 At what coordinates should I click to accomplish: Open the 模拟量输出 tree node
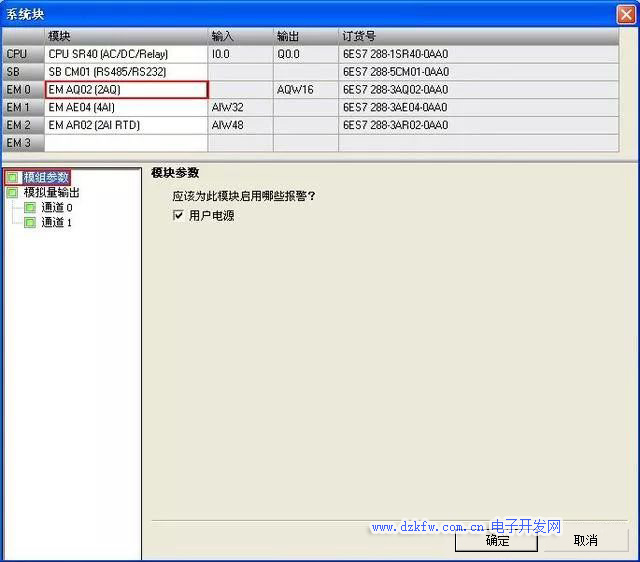coord(51,192)
